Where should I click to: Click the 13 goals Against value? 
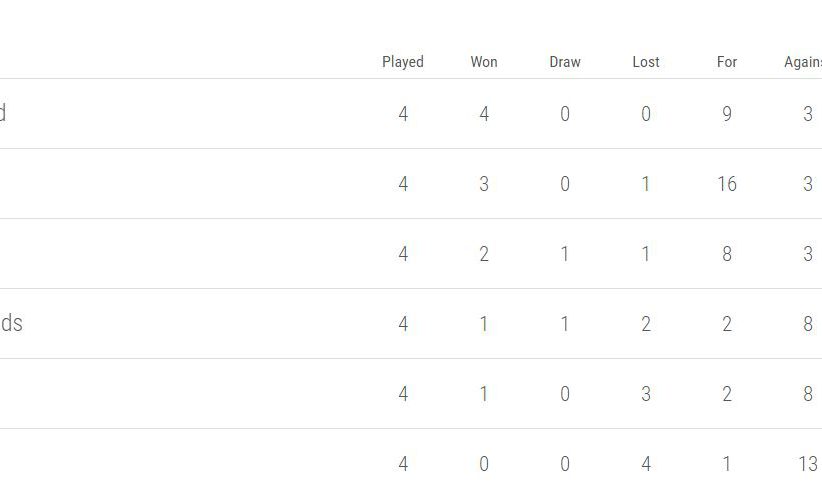[808, 464]
